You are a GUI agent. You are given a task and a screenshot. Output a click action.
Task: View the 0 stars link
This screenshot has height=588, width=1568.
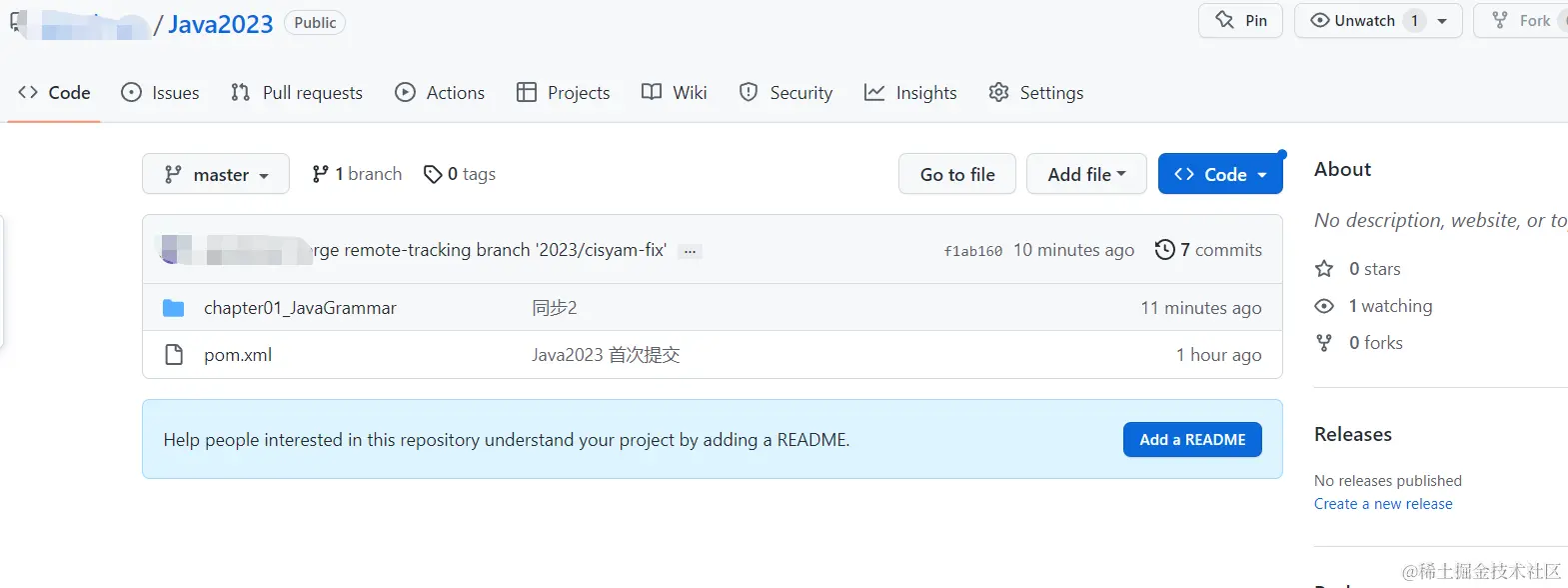coord(1374,269)
